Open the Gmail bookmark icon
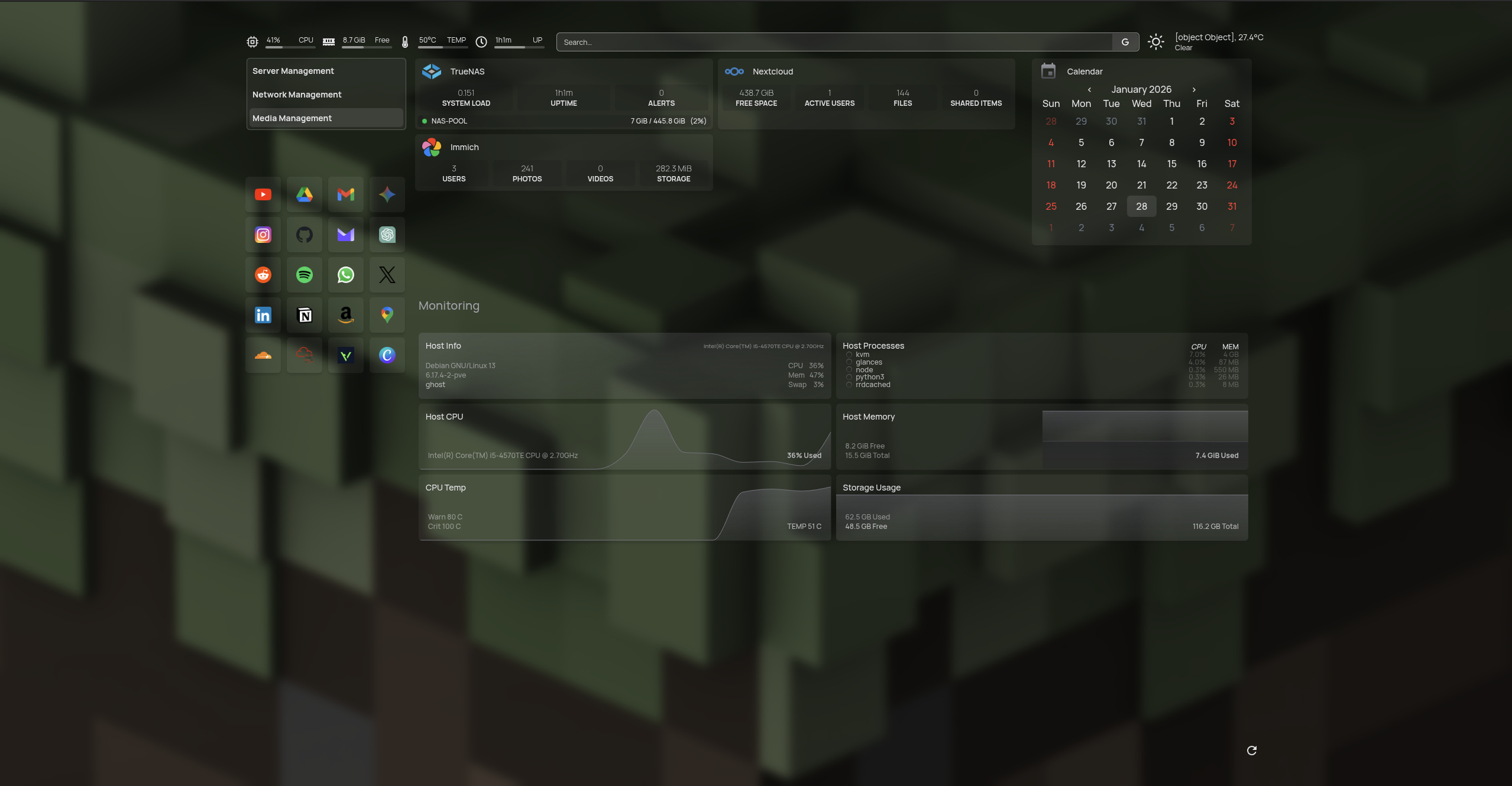Image resolution: width=1512 pixels, height=786 pixels. (346, 194)
